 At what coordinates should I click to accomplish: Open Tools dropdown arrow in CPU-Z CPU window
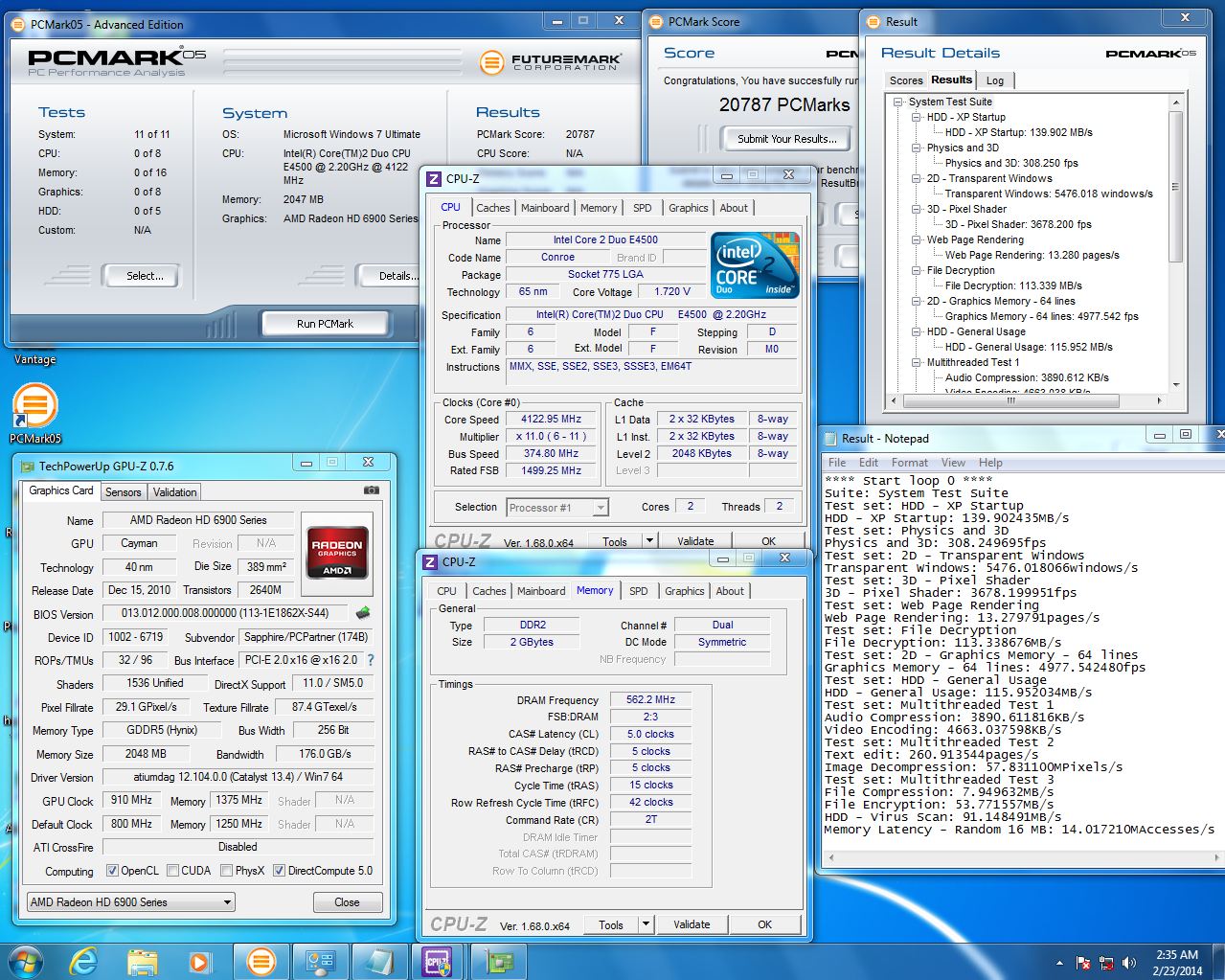pyautogui.click(x=648, y=541)
